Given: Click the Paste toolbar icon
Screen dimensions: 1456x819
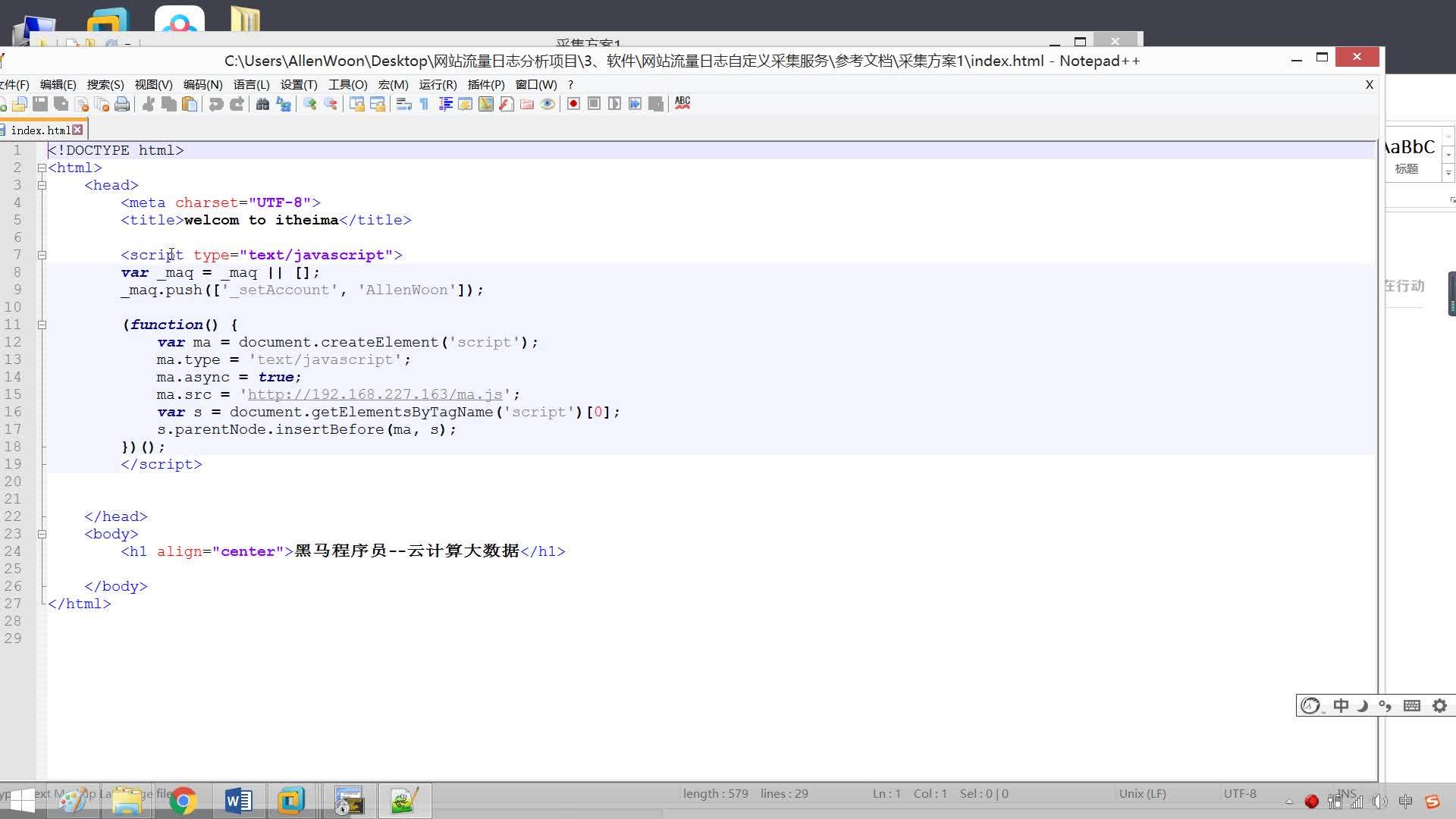Looking at the screenshot, I should pyautogui.click(x=190, y=104).
